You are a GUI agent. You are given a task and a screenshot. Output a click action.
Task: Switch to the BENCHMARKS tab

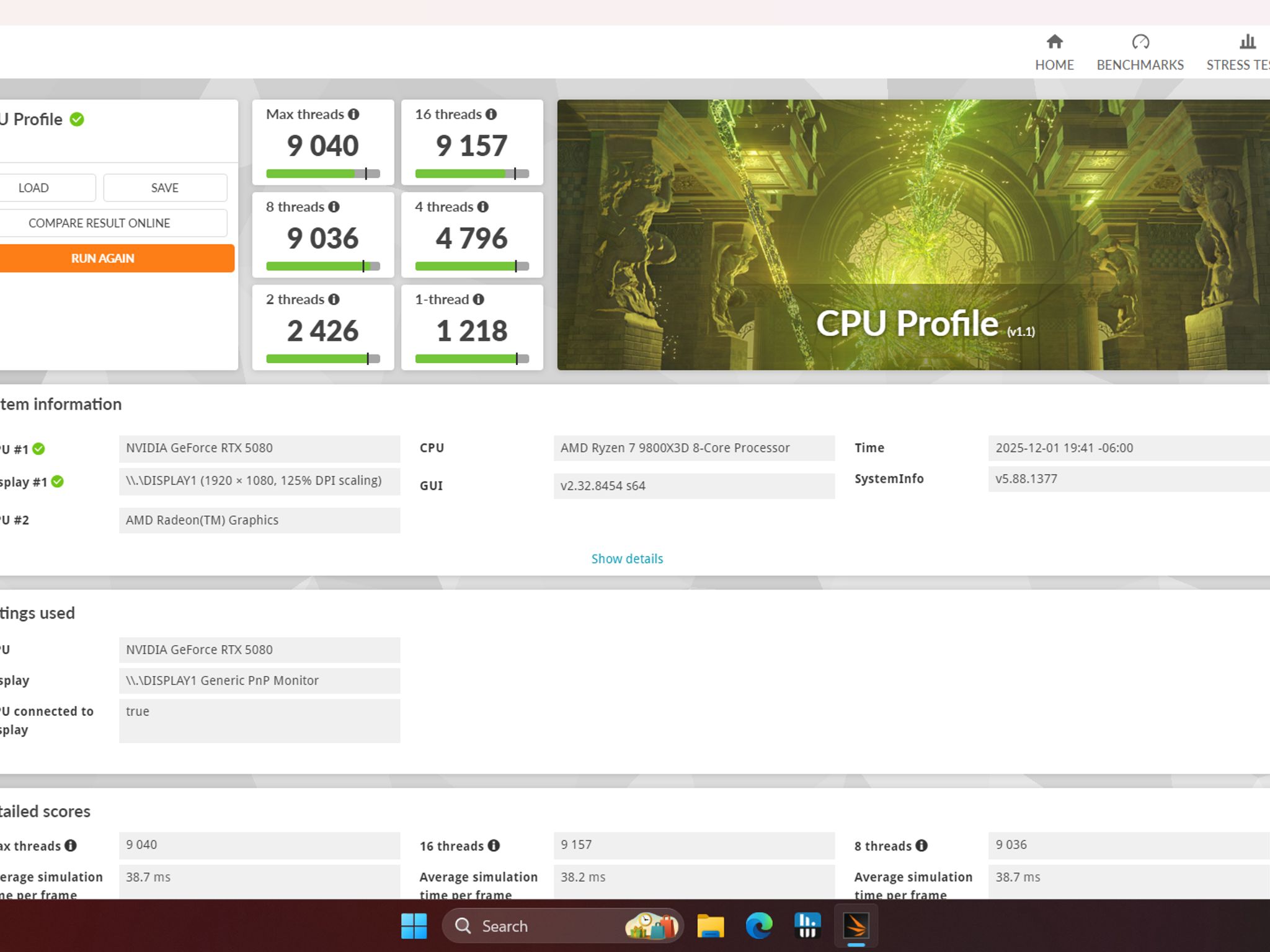pyautogui.click(x=1140, y=53)
